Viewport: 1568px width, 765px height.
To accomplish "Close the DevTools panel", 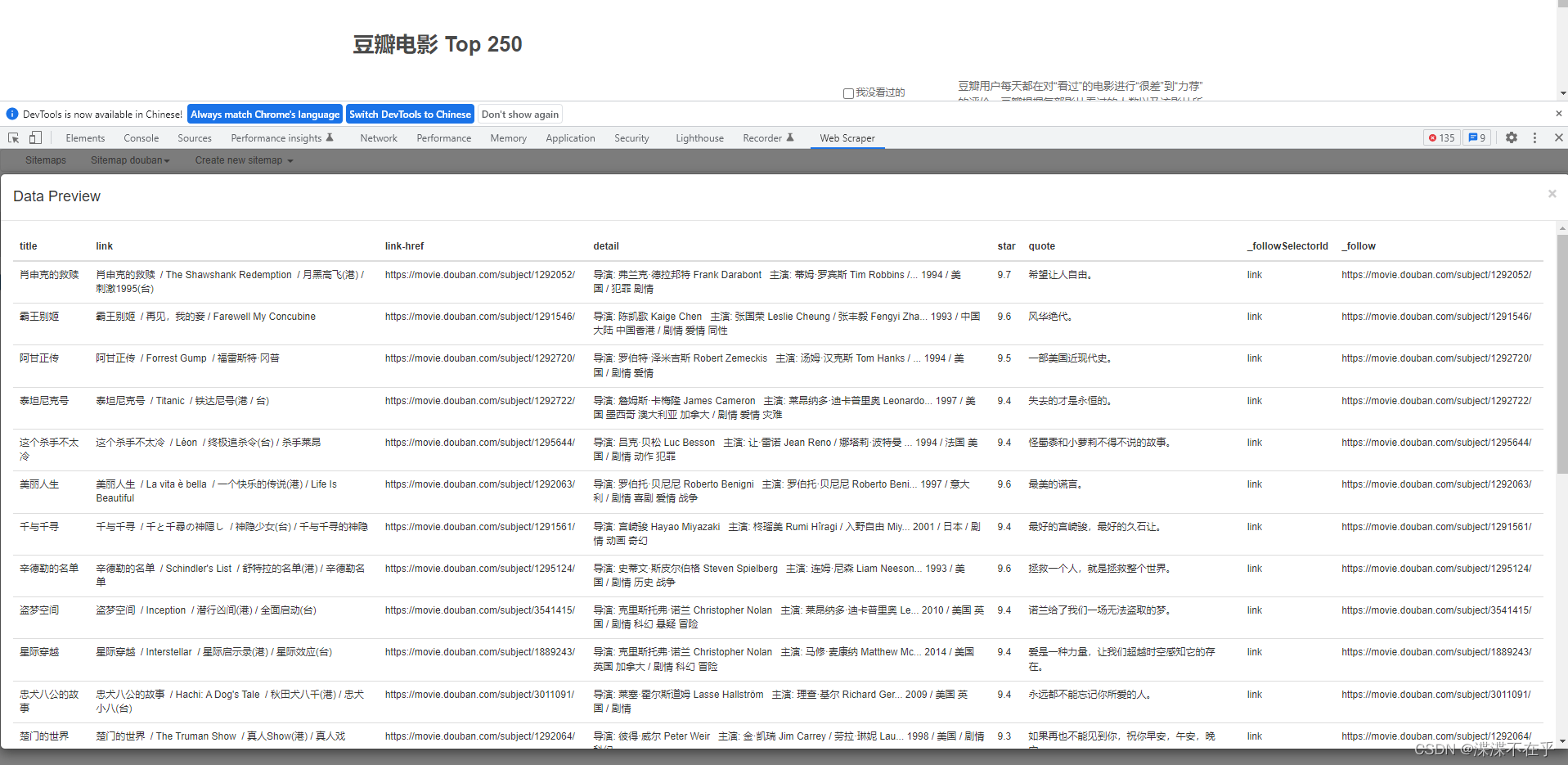I will (x=1558, y=137).
